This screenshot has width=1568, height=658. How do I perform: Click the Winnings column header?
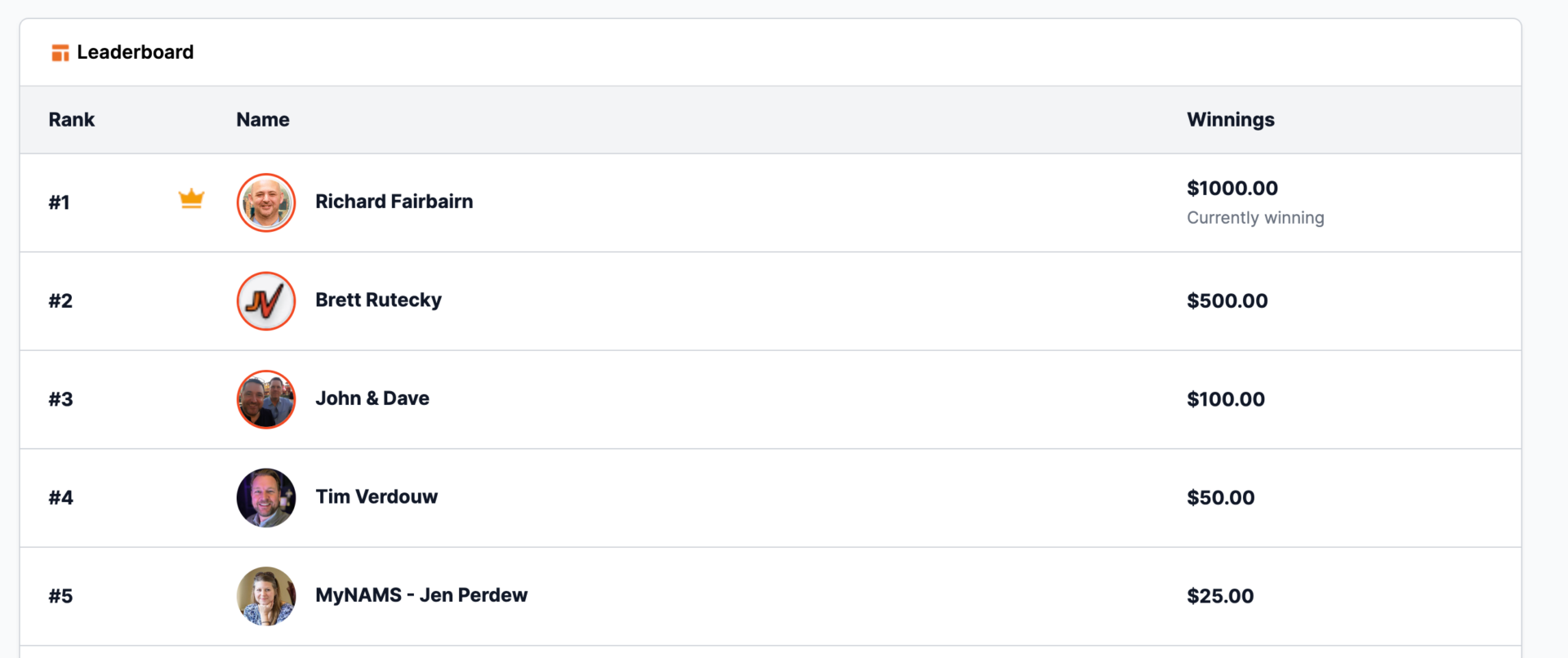(x=1230, y=120)
